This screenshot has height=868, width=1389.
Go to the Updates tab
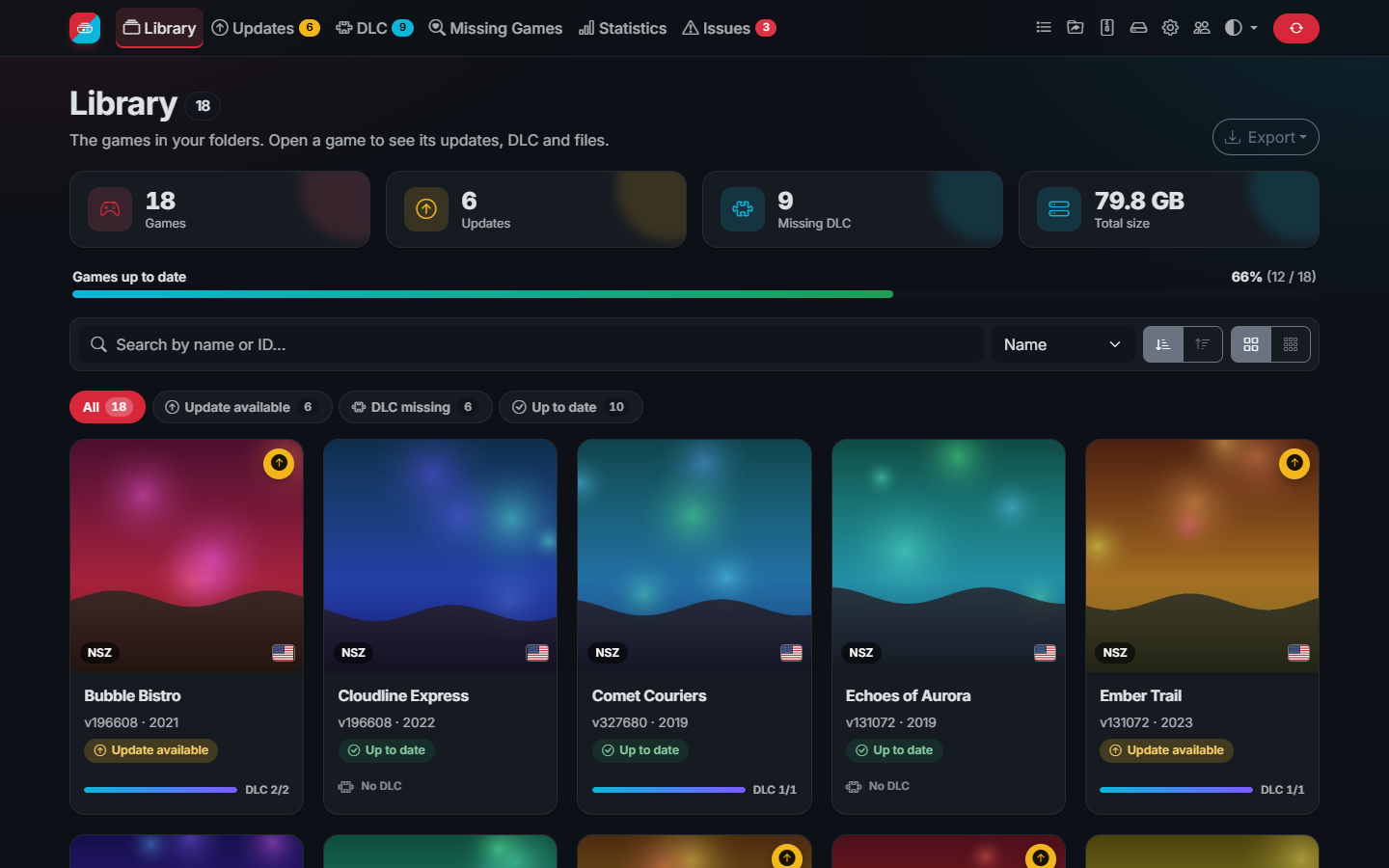(x=265, y=28)
